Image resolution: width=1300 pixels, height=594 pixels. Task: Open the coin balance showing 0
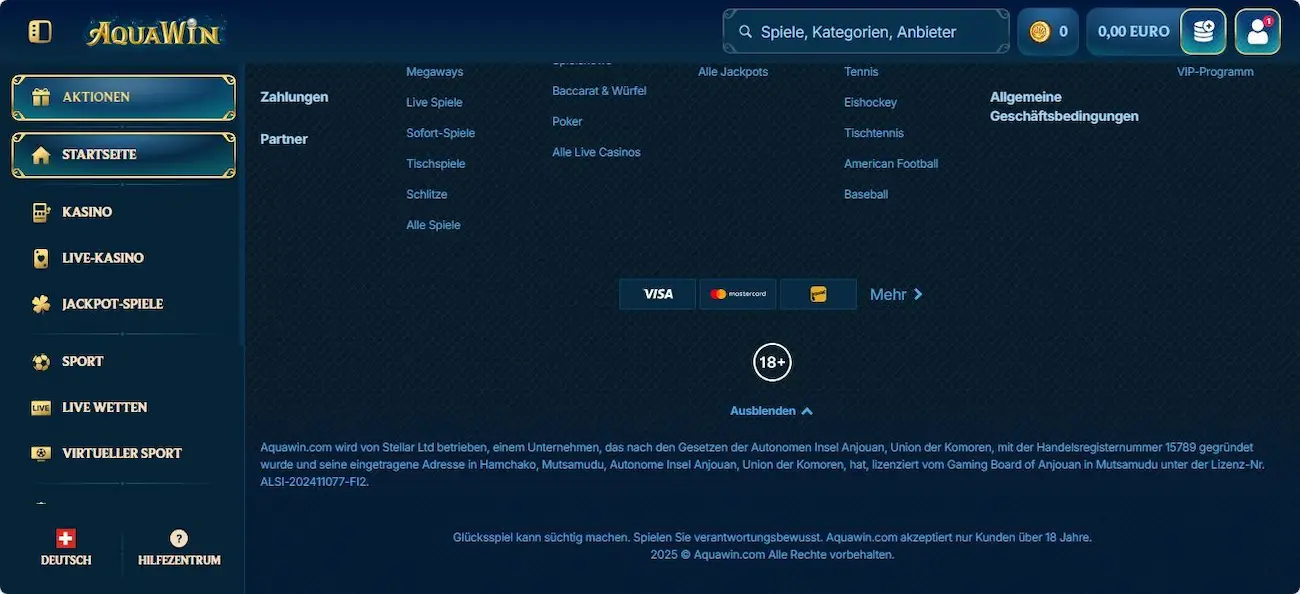(1048, 32)
